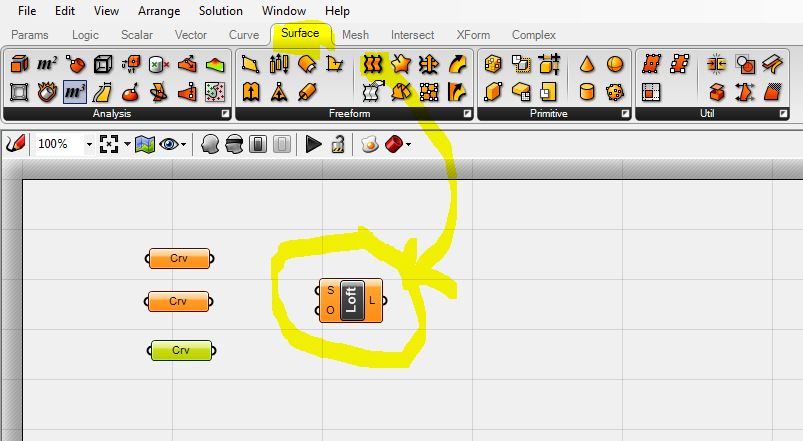This screenshot has height=441, width=803.
Task: Pick the Sweep 2 rails icon
Action: 457,92
